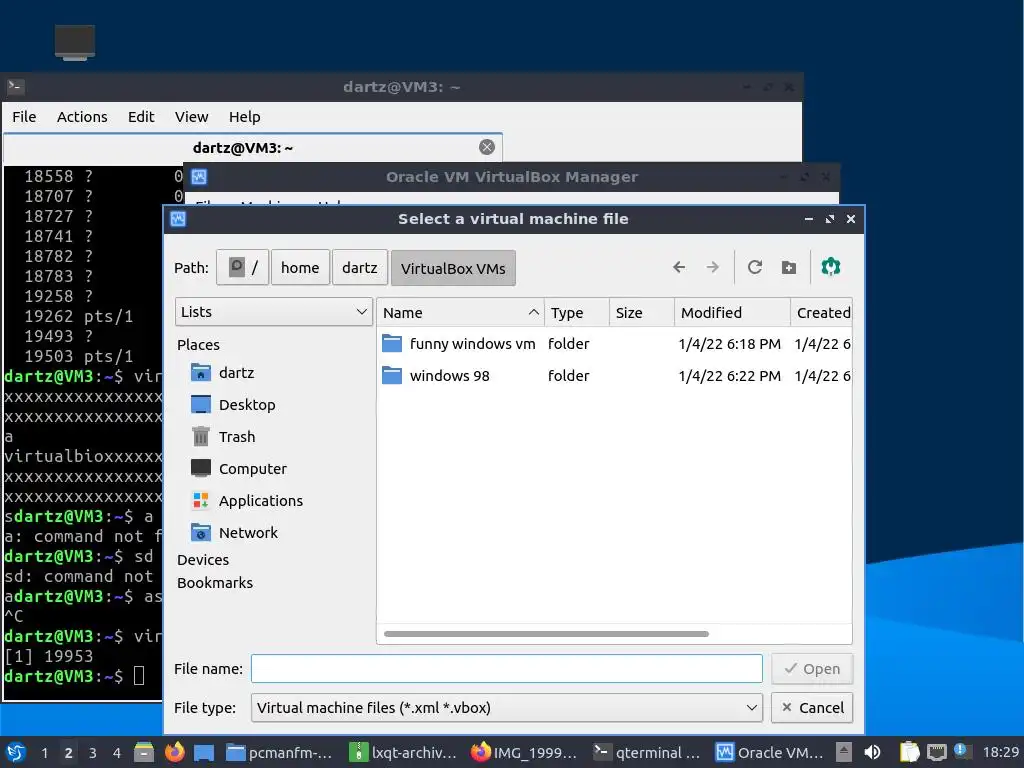Switch to qterminal taskbar entry
The image size is (1024, 768).
tap(648, 753)
